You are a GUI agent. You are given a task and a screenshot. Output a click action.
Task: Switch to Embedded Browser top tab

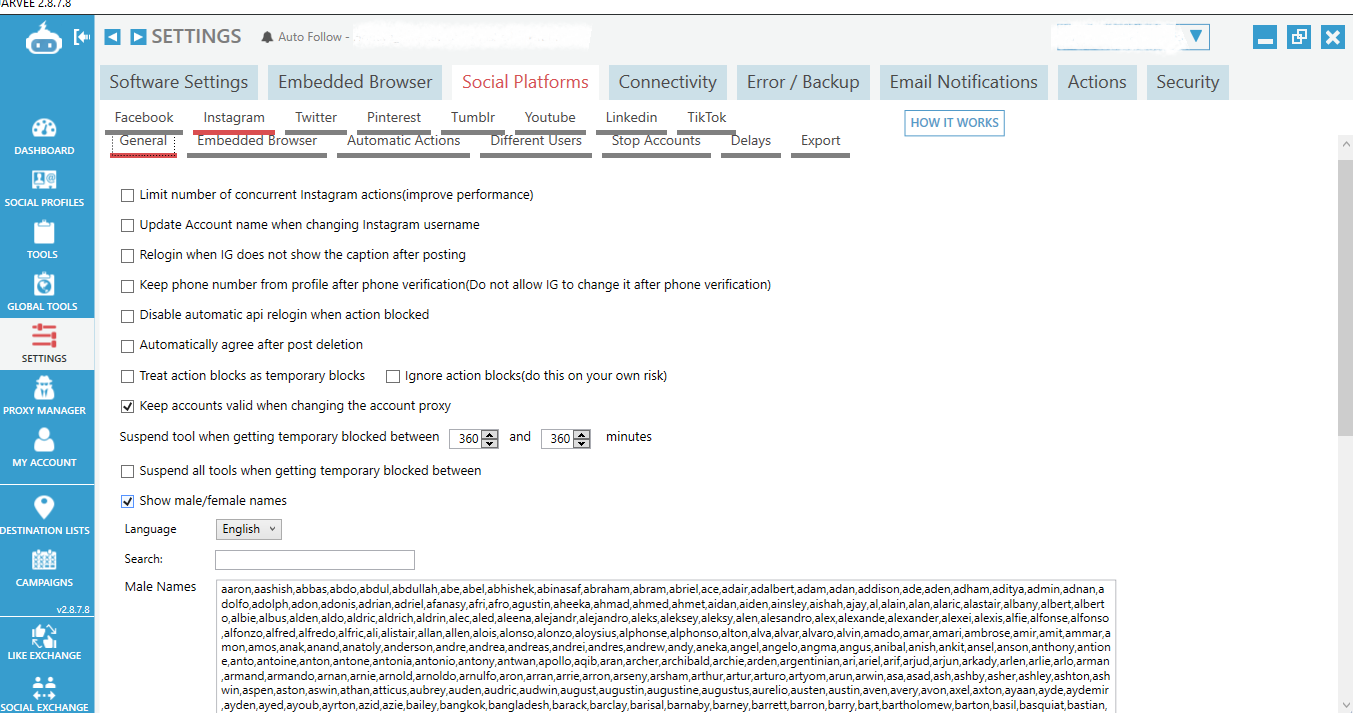(x=355, y=82)
